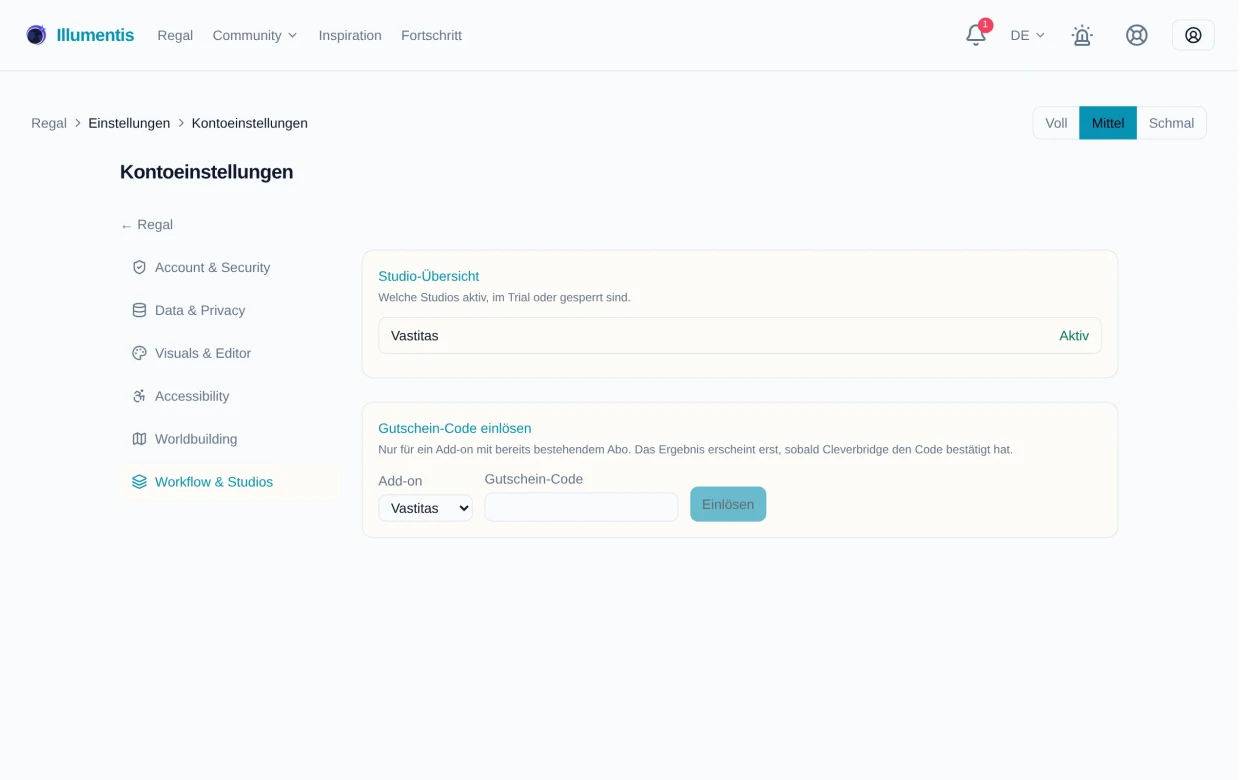This screenshot has width=1248, height=780.
Task: Open the notifications bell
Action: point(976,35)
